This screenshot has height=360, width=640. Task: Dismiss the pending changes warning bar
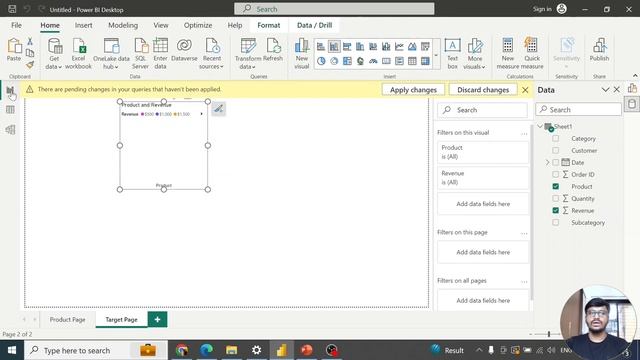coord(525,90)
